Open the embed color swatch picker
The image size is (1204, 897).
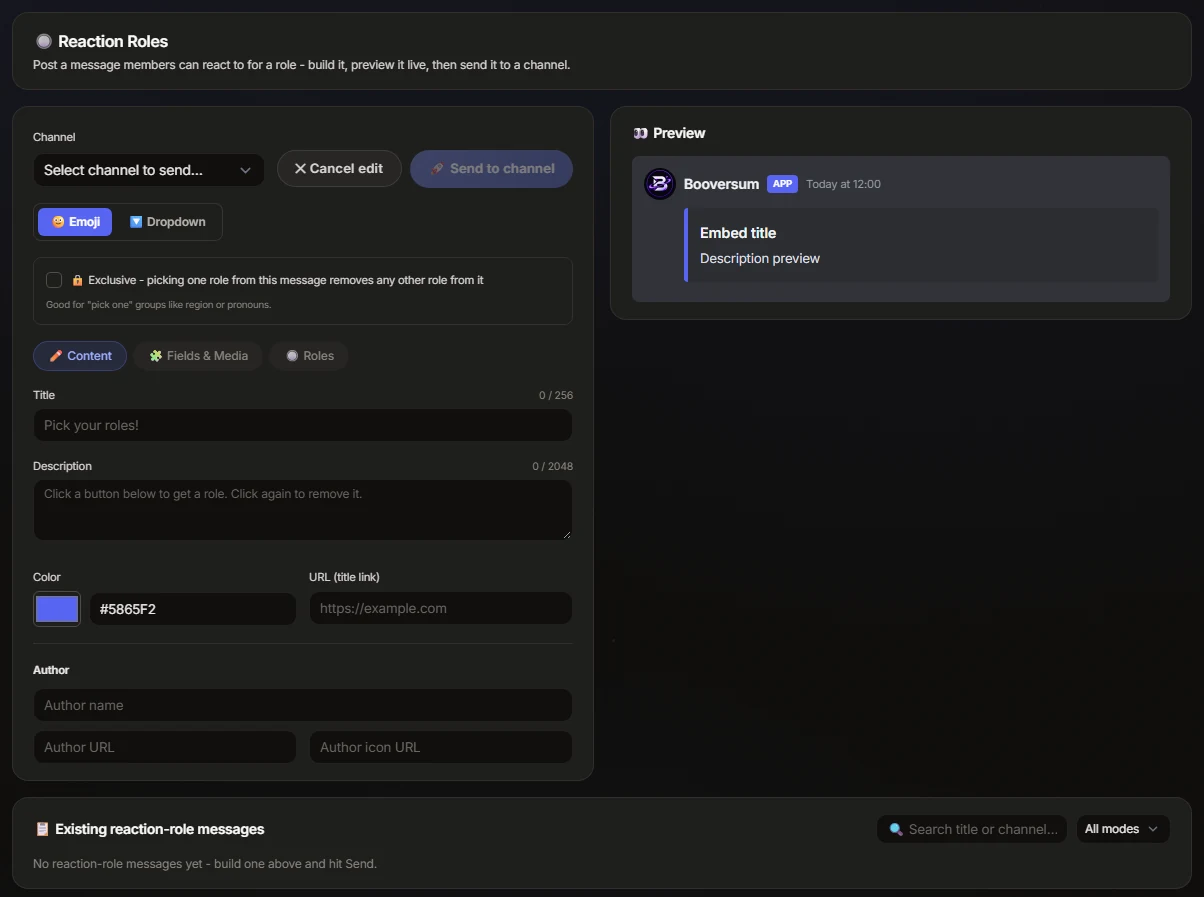57,609
